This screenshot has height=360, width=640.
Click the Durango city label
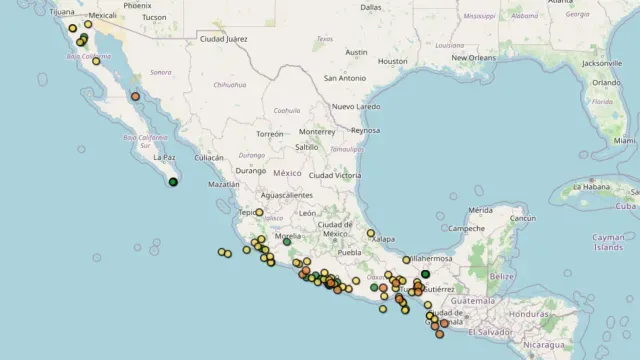tap(251, 171)
